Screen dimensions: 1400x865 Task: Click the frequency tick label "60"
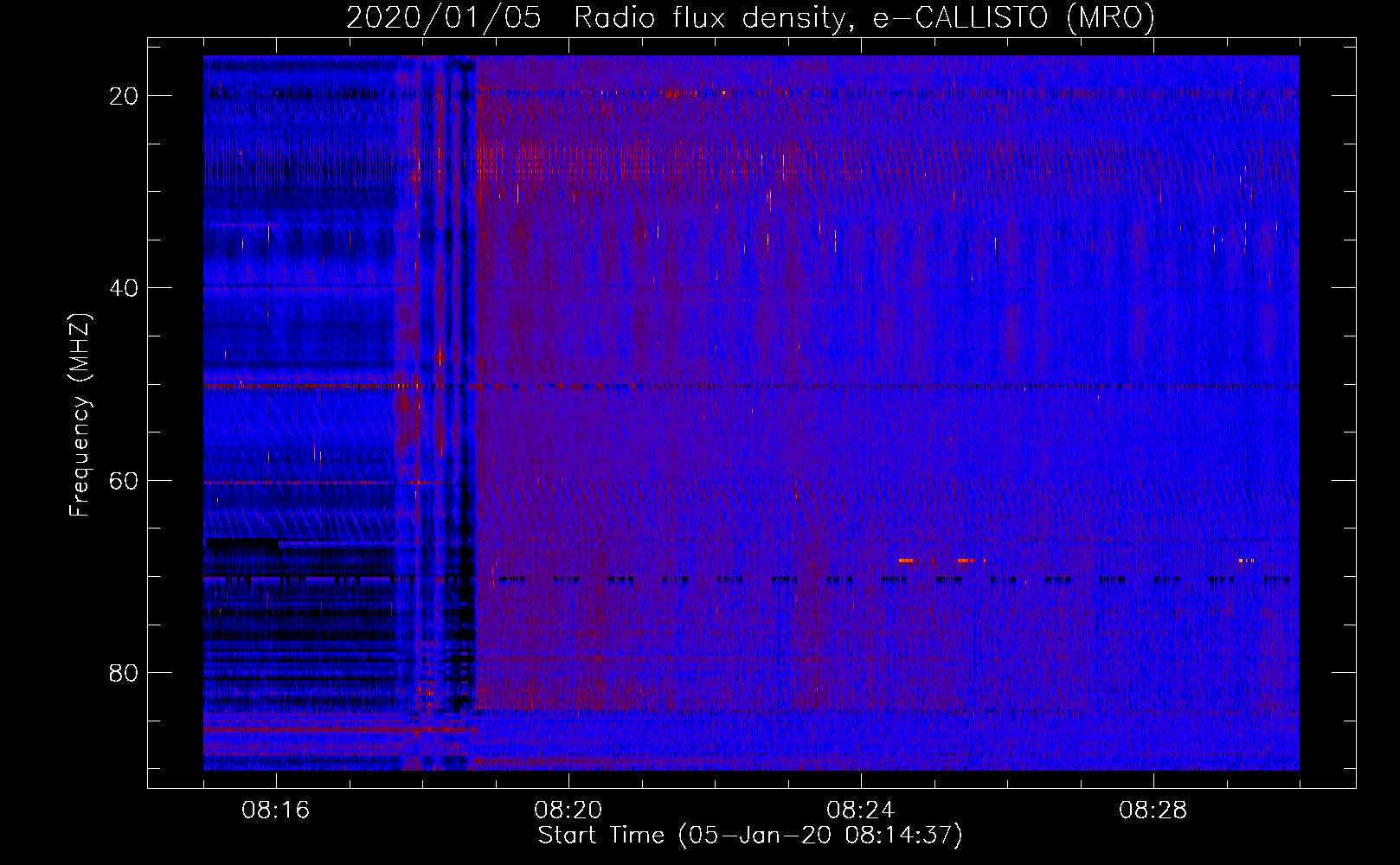point(124,480)
